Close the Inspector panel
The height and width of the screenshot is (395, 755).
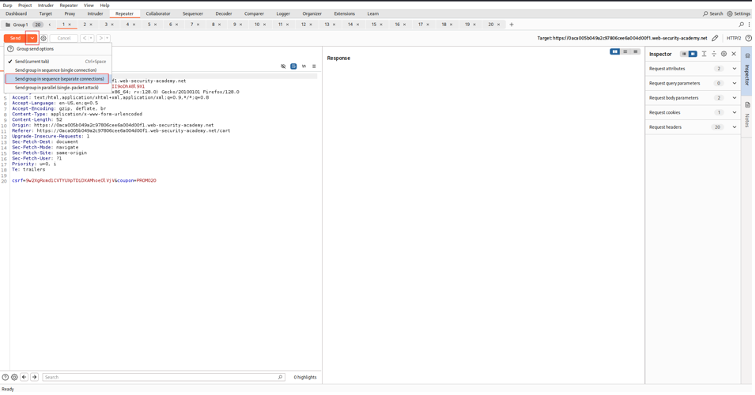[x=734, y=54]
